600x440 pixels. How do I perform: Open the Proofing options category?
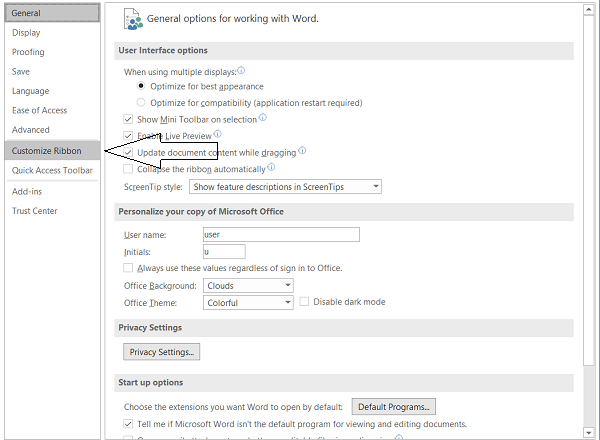coord(28,52)
